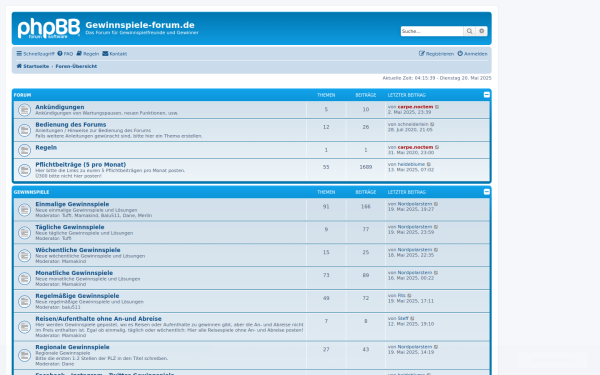Open Bedienung des Forums
Viewport: 600px width, 375px height.
click(71, 124)
